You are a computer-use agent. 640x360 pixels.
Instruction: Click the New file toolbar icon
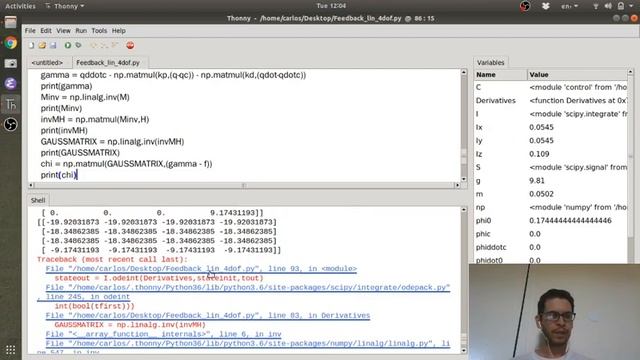pos(31,45)
